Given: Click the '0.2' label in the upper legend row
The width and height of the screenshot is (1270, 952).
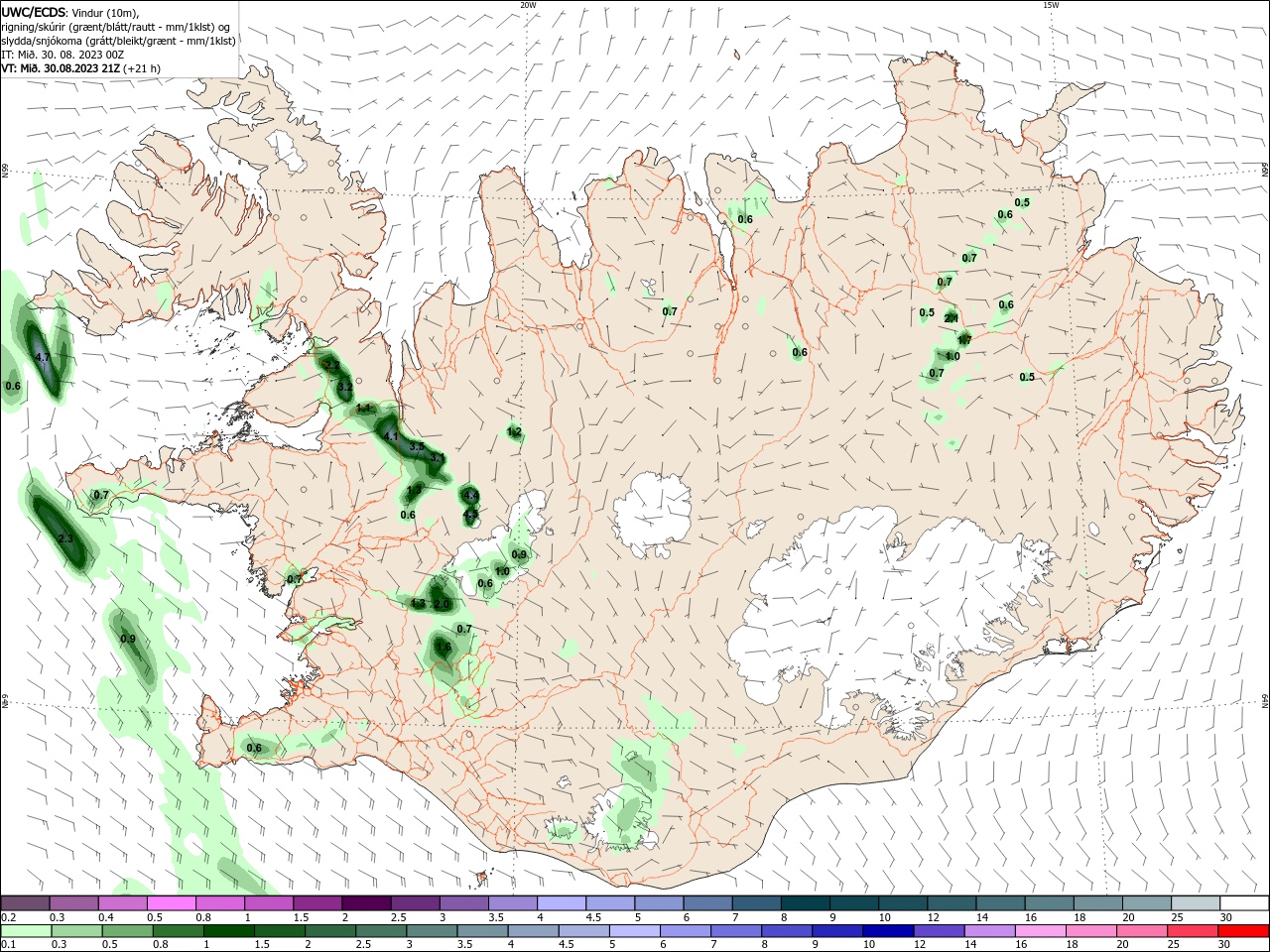Looking at the screenshot, I should point(8,917).
